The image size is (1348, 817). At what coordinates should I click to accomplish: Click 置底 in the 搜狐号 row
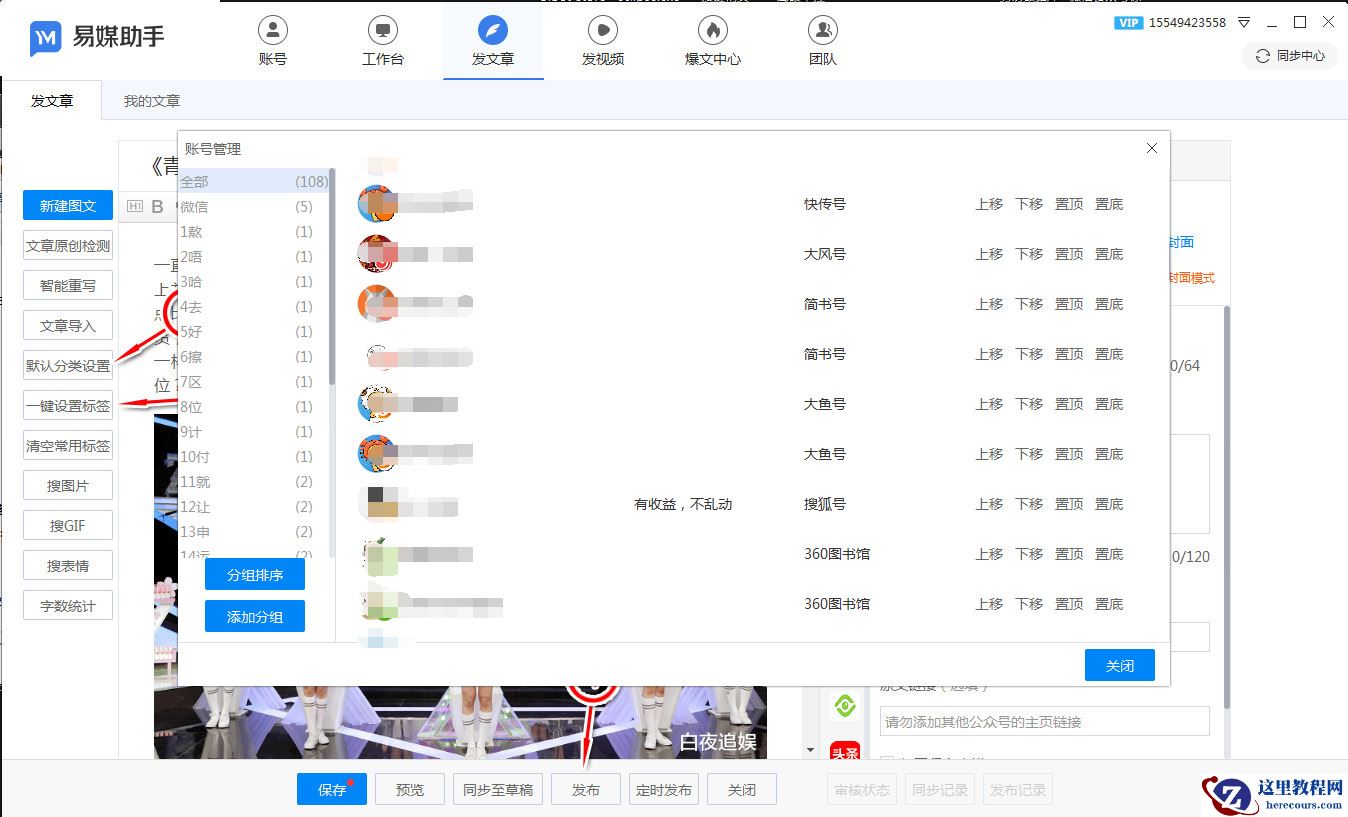pyautogui.click(x=1109, y=504)
